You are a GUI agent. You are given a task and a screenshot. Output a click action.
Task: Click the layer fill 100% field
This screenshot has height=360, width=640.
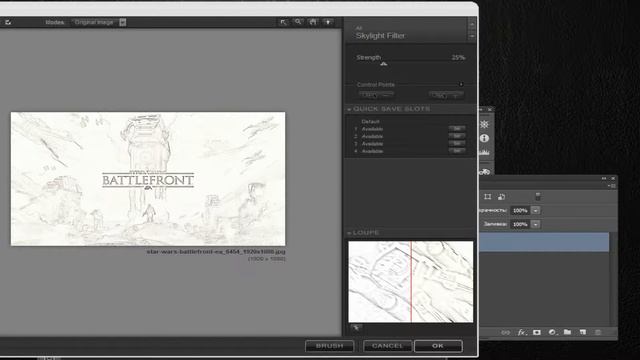coord(520,224)
